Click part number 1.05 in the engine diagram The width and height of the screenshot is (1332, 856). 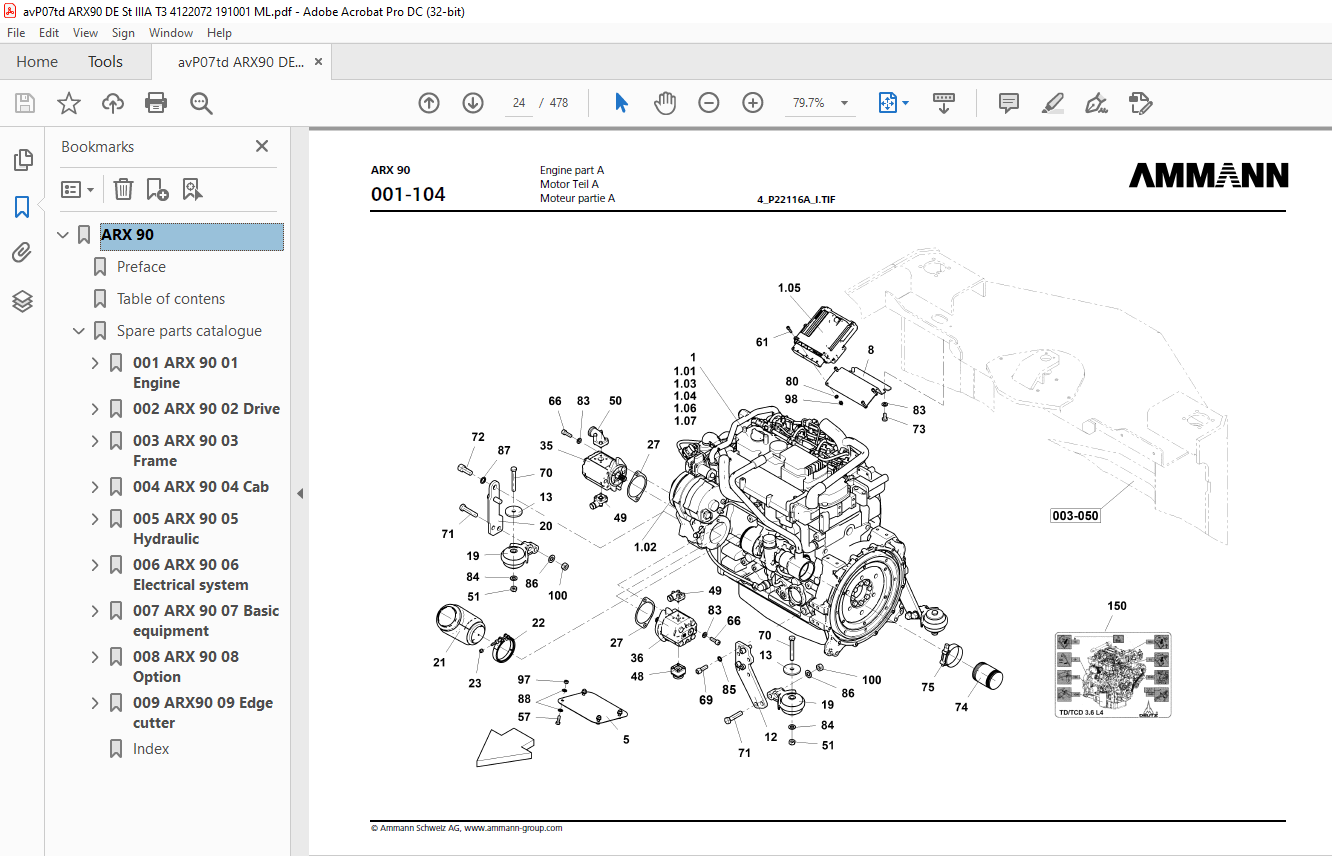(x=789, y=288)
